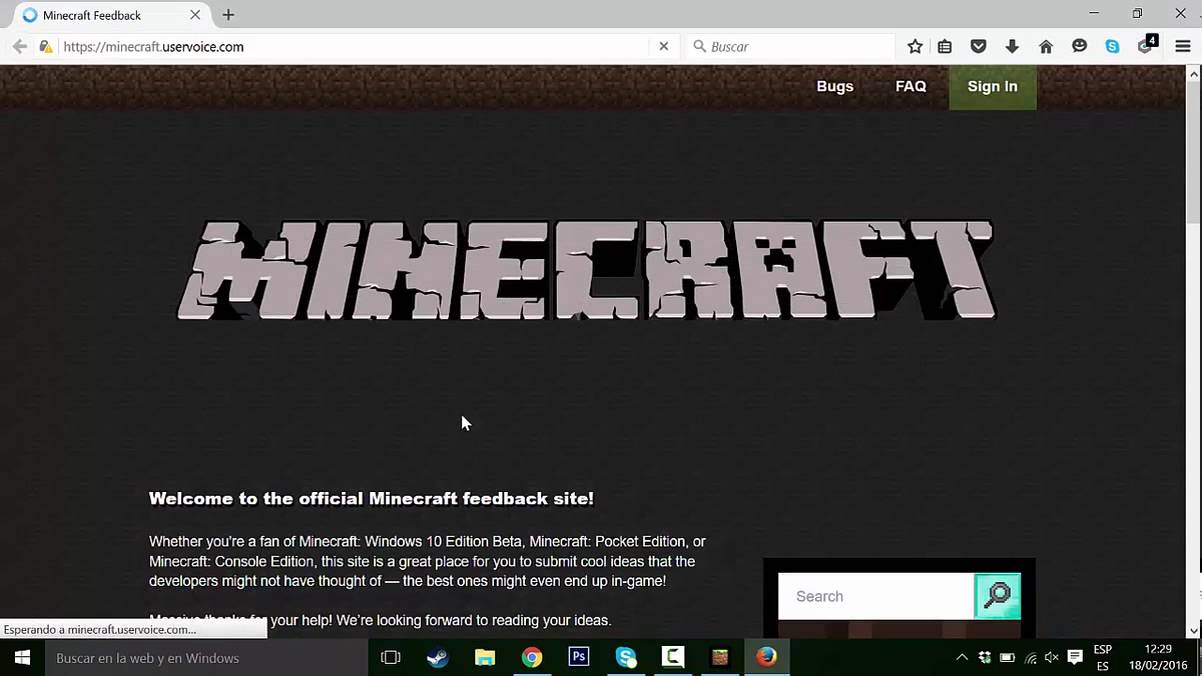1202x676 pixels.
Task: Open Skype from the taskbar
Action: [626, 657]
